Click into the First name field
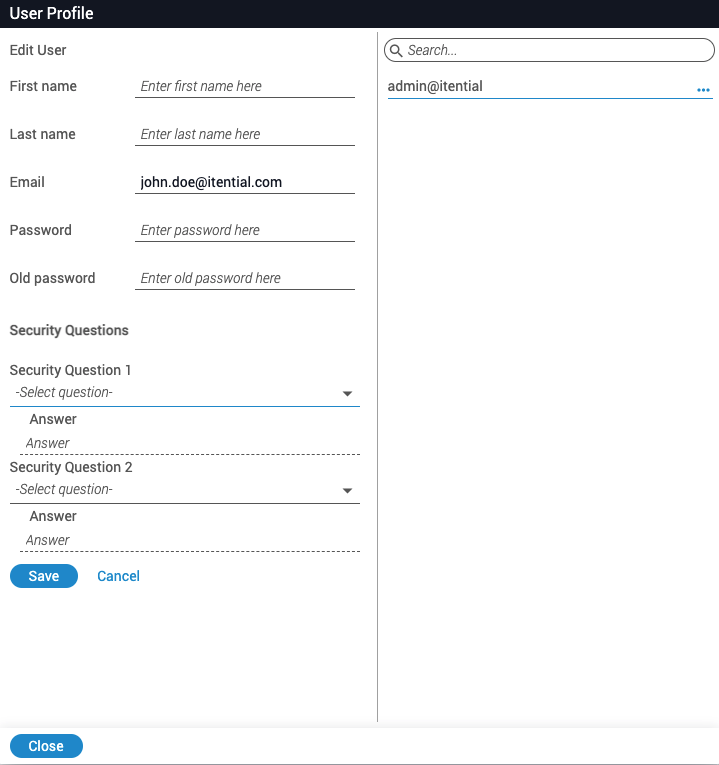This screenshot has height=765, width=719. (x=245, y=87)
